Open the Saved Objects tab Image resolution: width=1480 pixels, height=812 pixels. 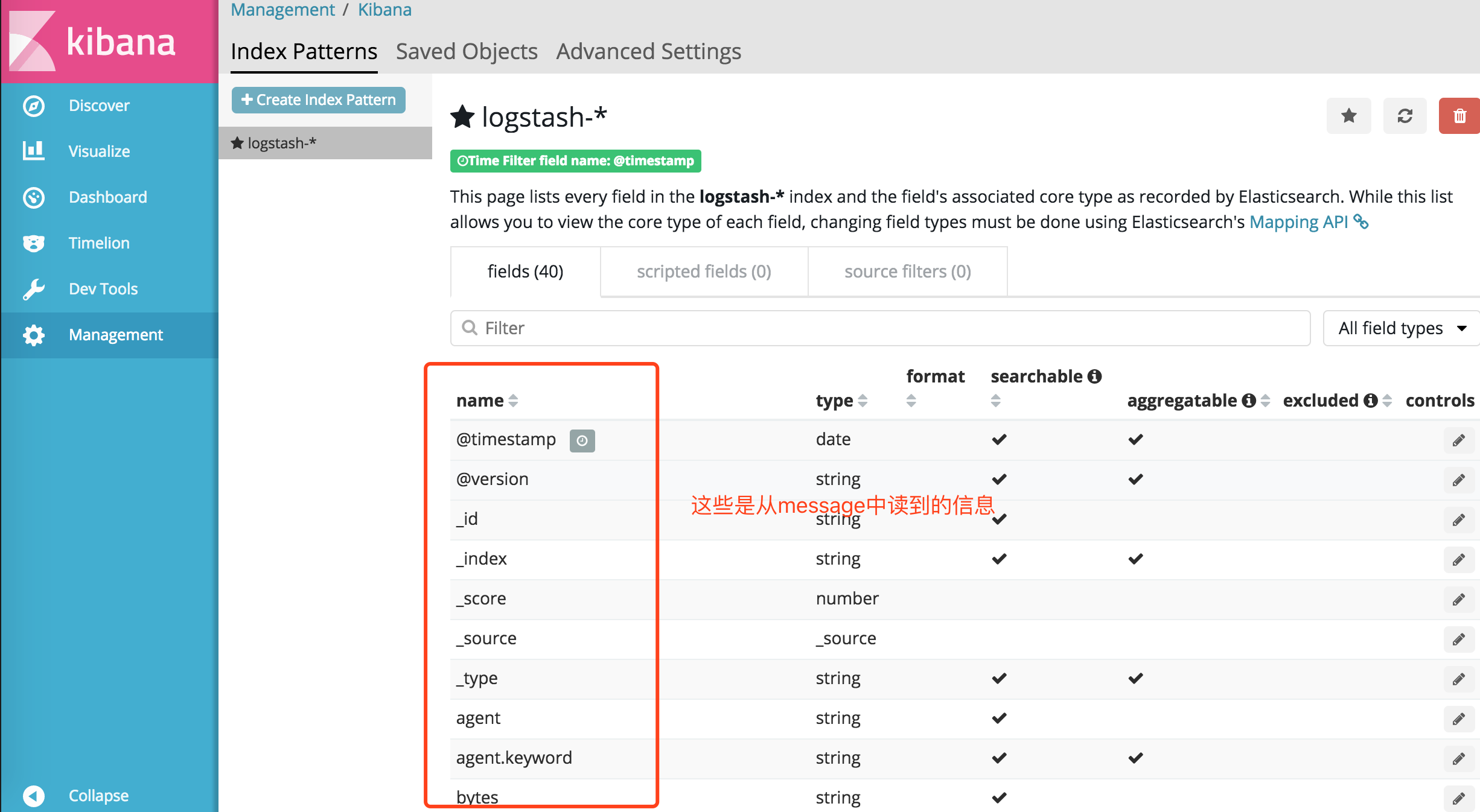point(467,52)
